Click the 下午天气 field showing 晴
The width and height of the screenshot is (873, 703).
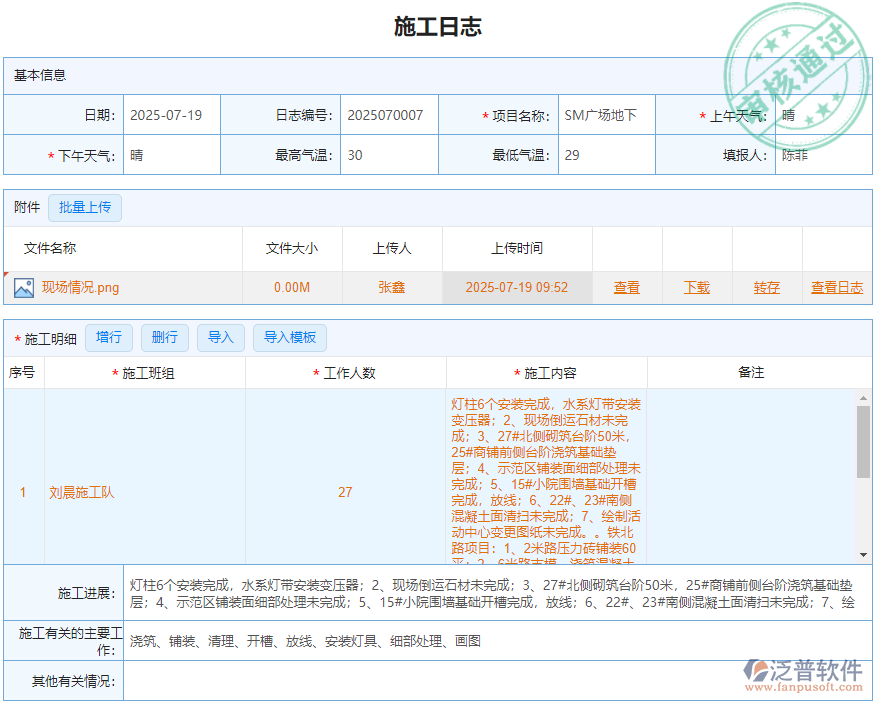(170, 155)
